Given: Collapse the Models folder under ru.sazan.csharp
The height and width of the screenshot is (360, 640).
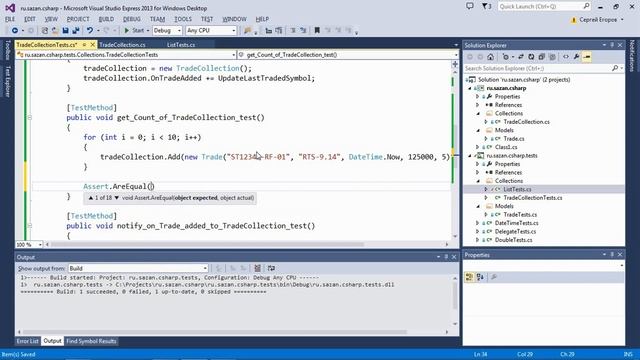Looking at the screenshot, I should (x=478, y=130).
